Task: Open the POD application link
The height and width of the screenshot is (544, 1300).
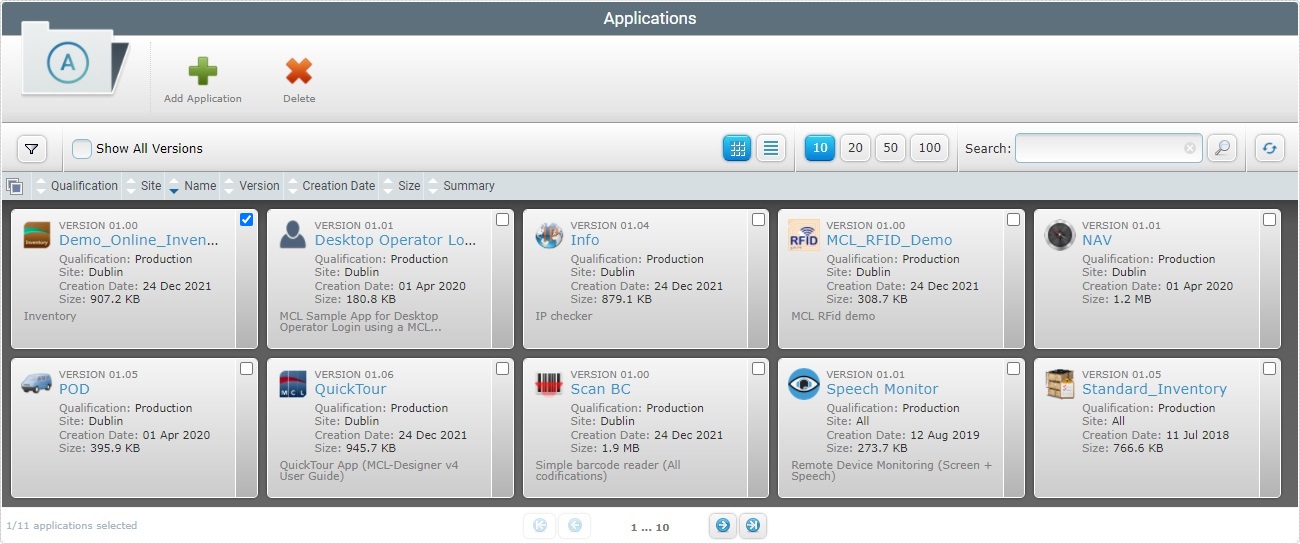Action: pos(74,389)
